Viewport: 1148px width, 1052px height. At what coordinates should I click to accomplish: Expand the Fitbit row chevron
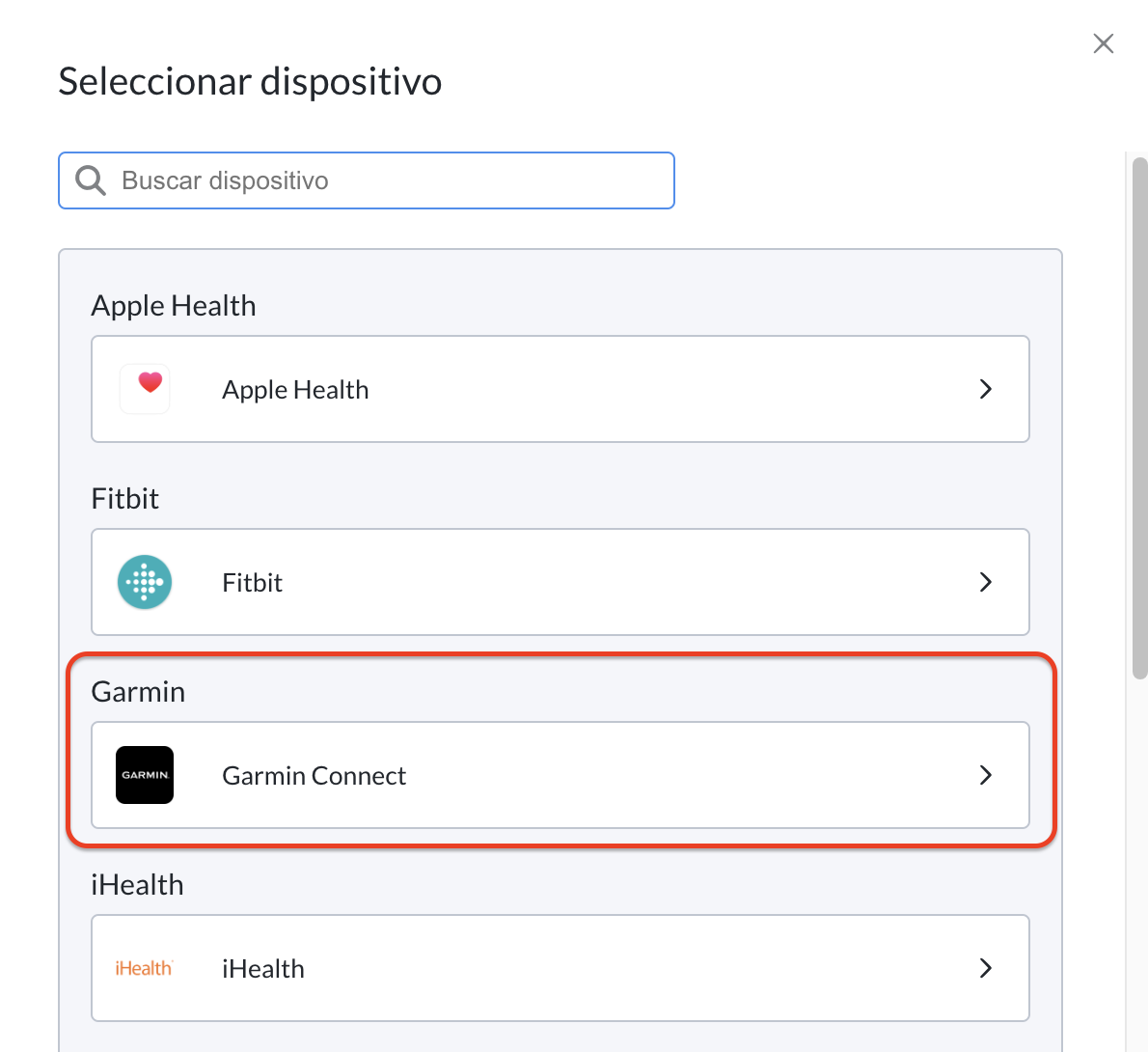click(x=986, y=582)
